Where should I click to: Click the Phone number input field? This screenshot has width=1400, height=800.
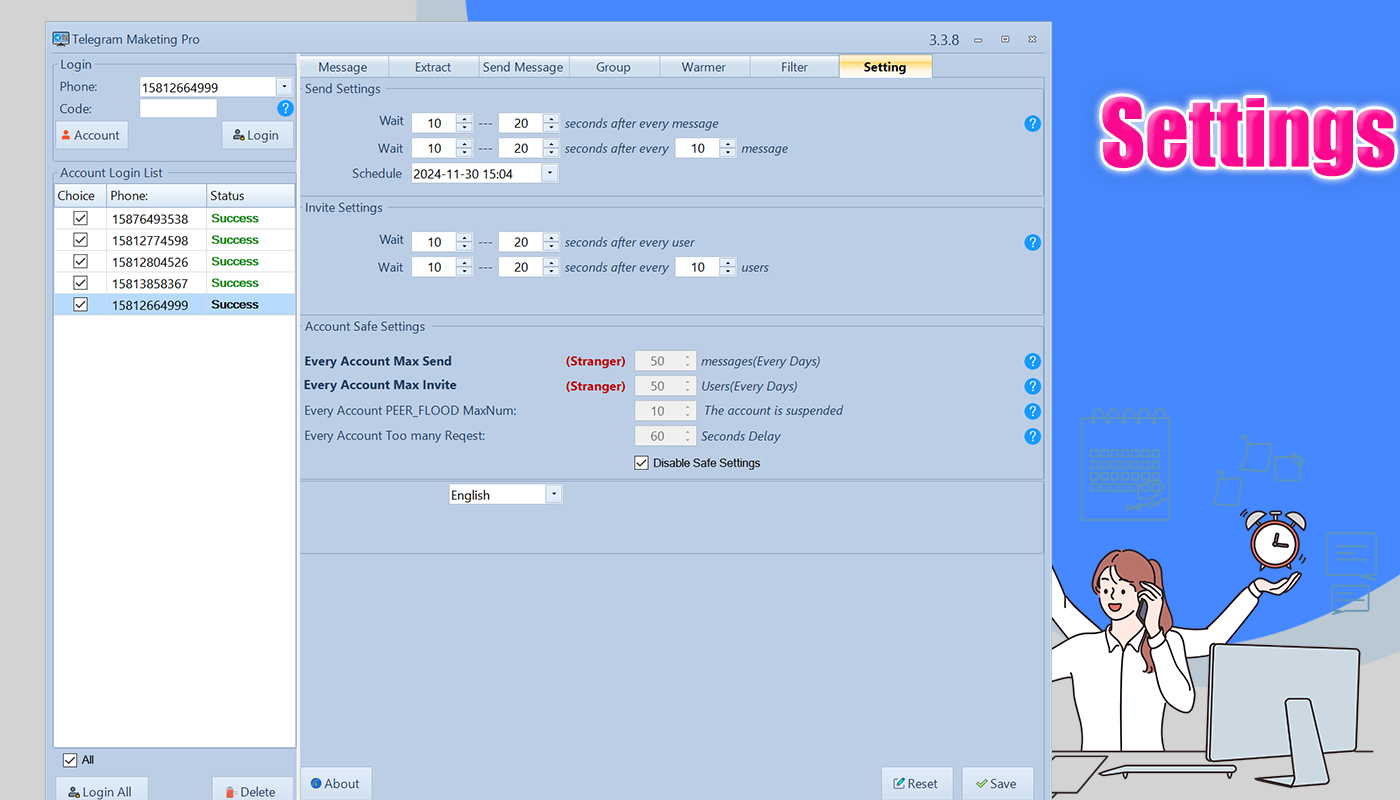click(x=208, y=87)
